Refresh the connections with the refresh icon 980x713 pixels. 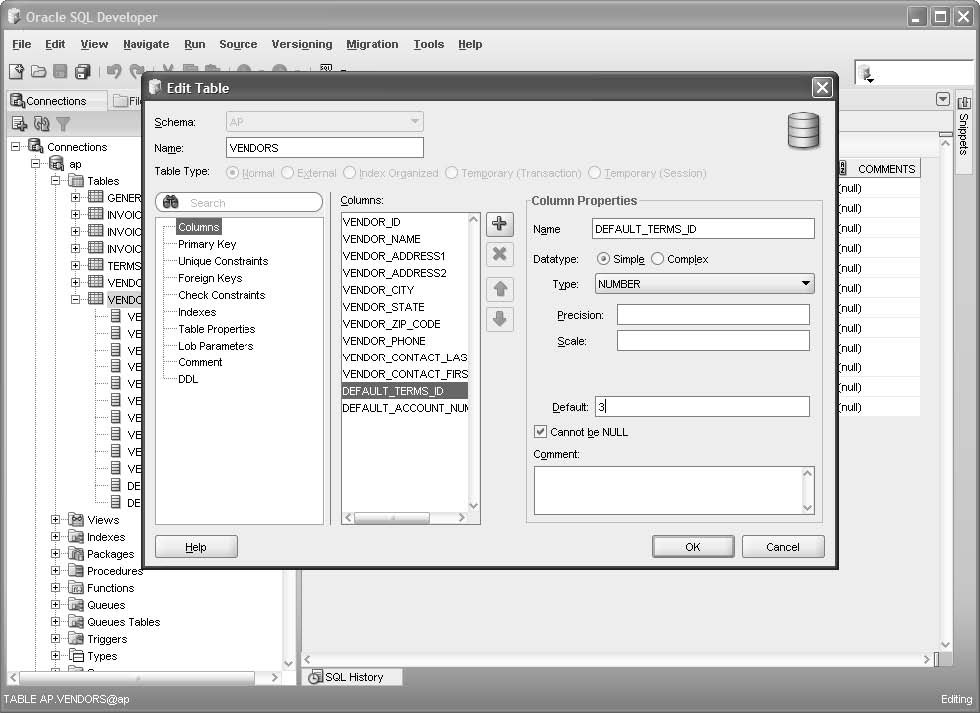click(x=41, y=123)
